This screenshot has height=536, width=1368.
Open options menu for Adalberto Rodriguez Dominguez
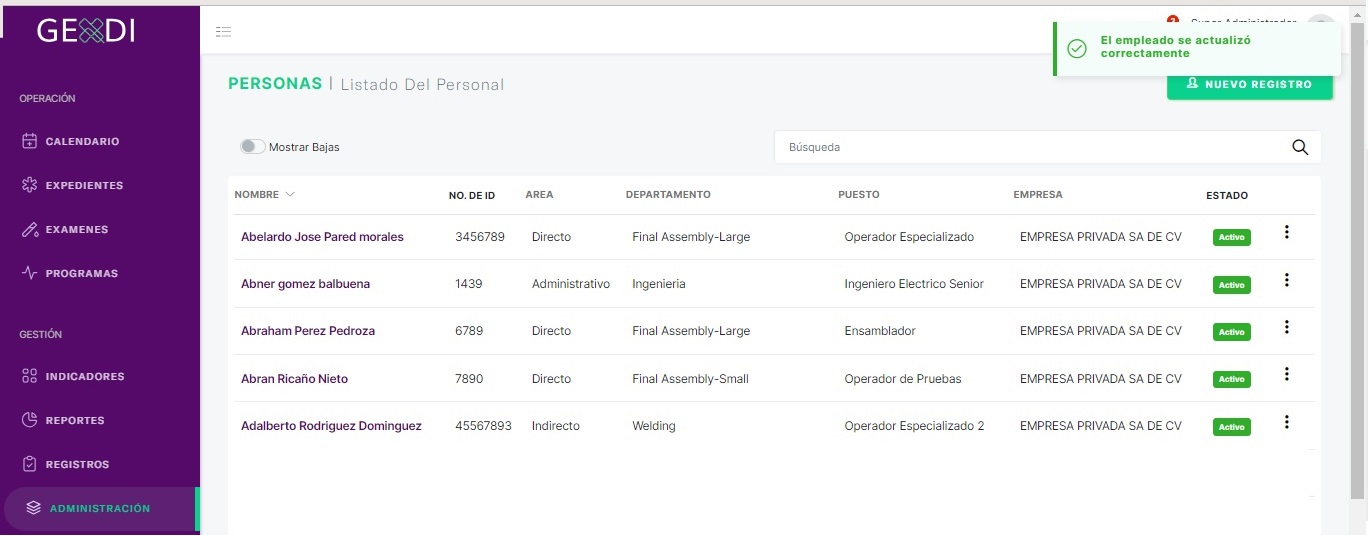point(1287,422)
